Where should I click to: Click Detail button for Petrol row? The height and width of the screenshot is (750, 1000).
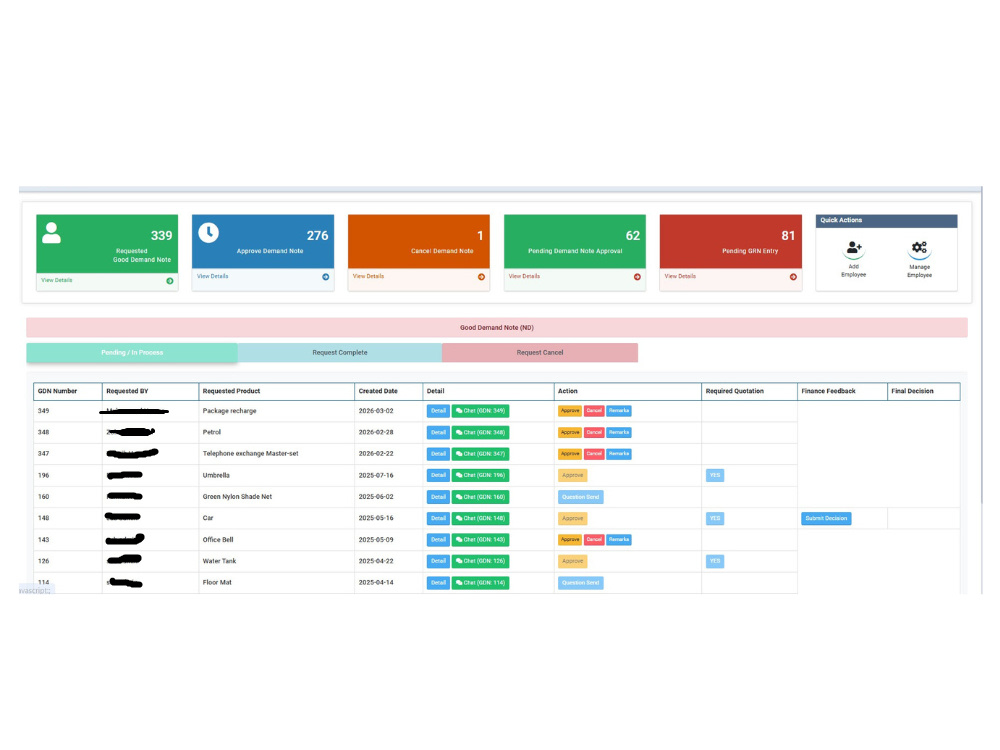coord(438,432)
